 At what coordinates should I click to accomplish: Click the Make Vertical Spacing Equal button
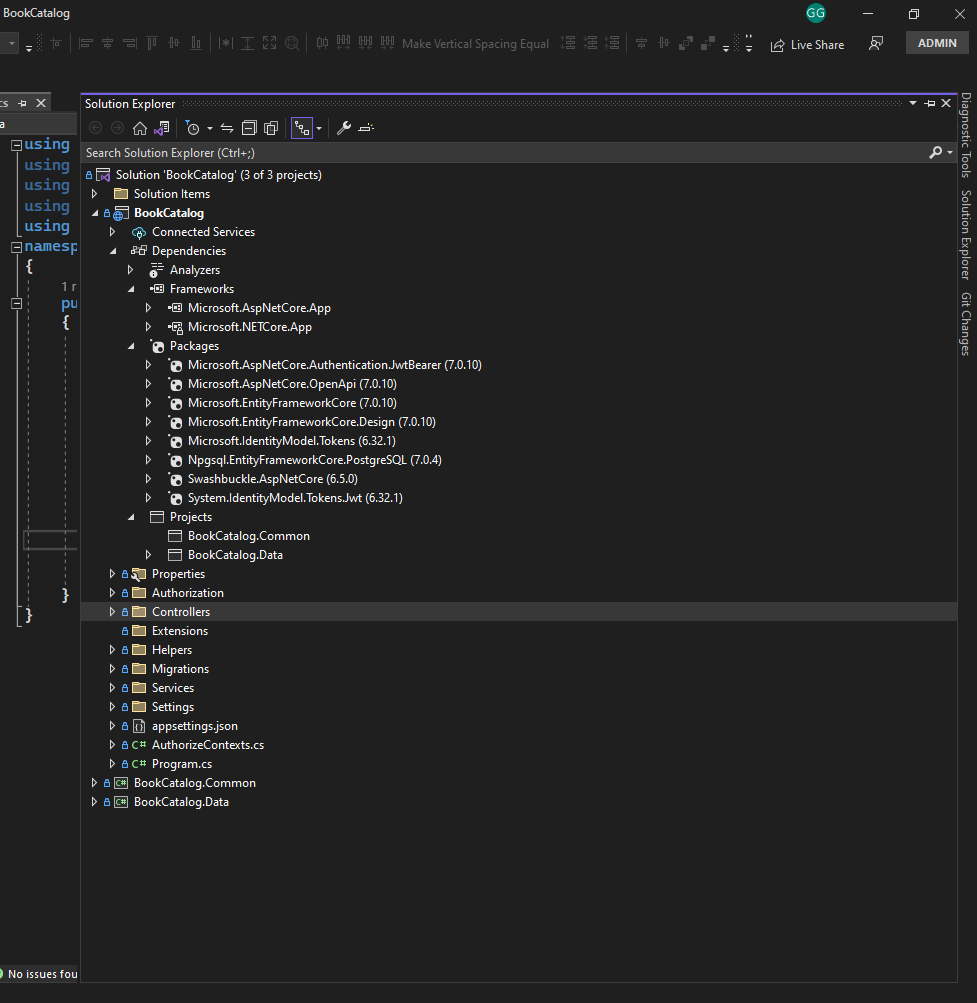pyautogui.click(x=475, y=43)
